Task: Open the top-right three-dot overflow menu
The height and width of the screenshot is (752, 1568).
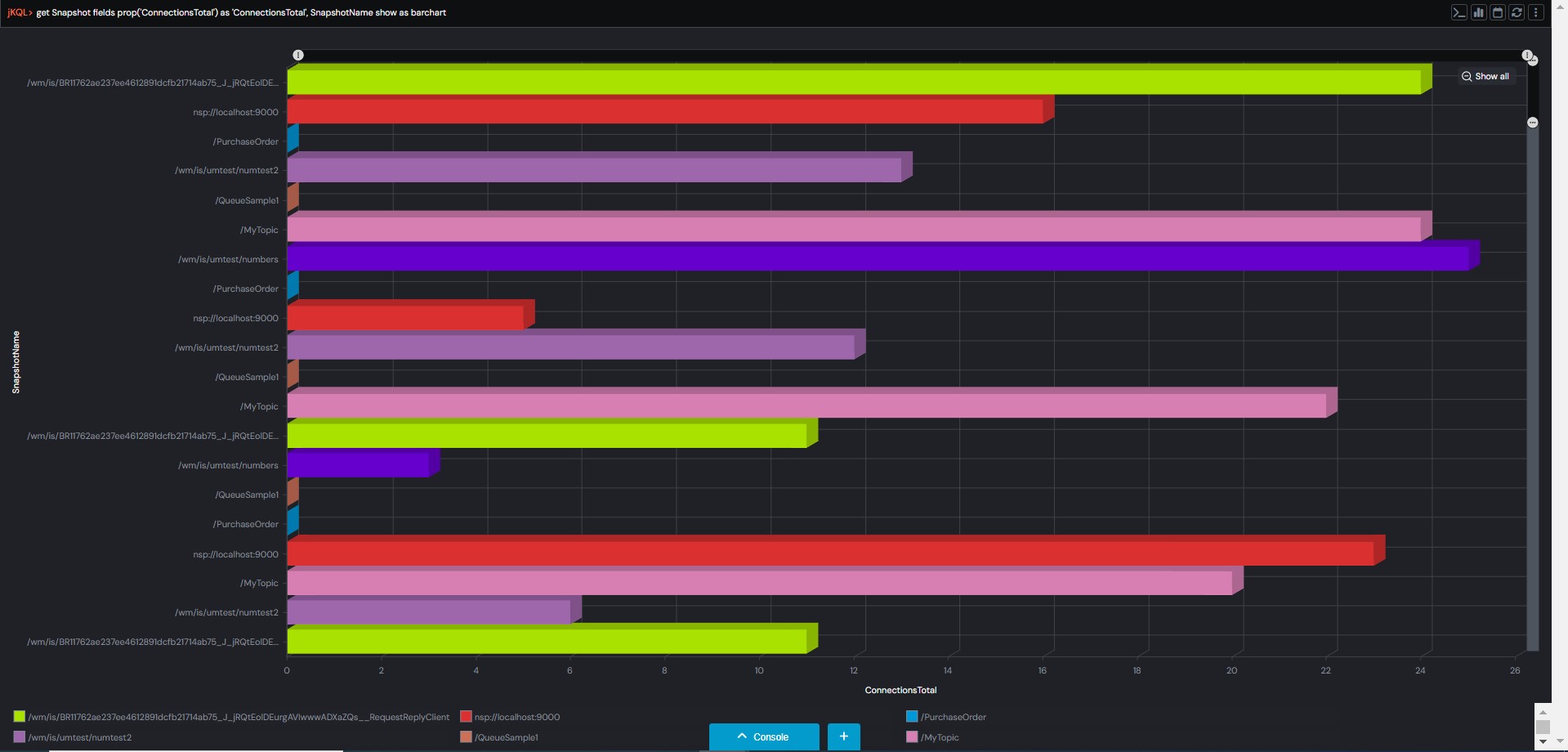Action: [1537, 12]
